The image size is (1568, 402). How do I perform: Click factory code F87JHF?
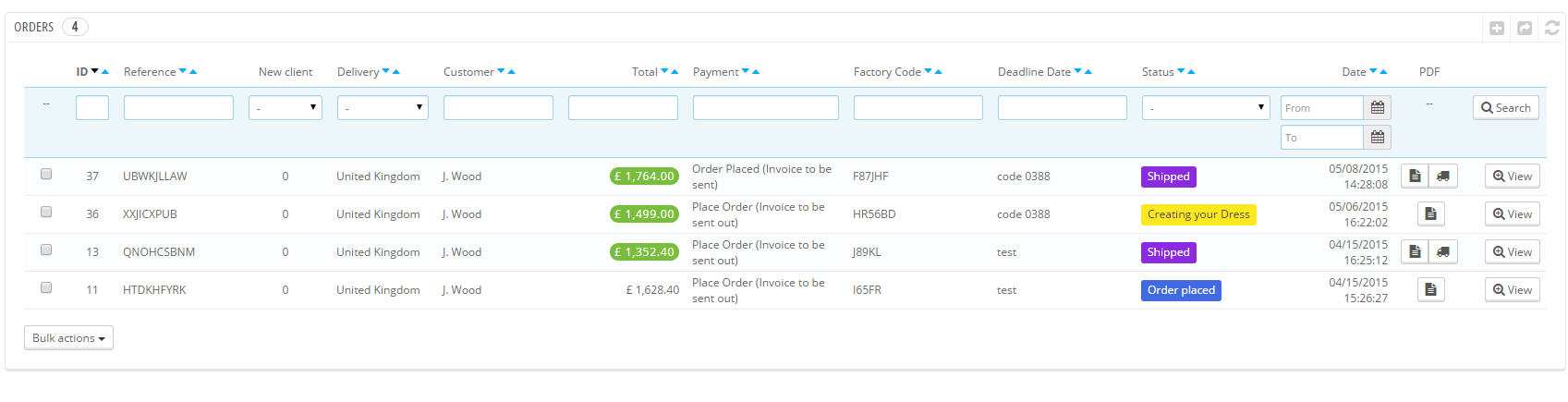click(870, 177)
